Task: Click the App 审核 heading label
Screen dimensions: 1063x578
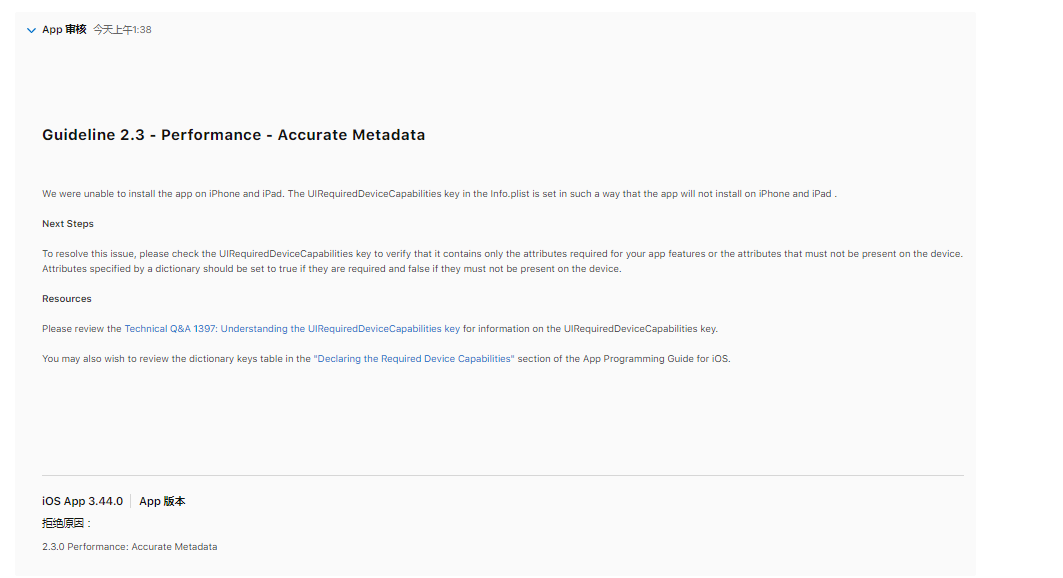Action: tap(64, 29)
